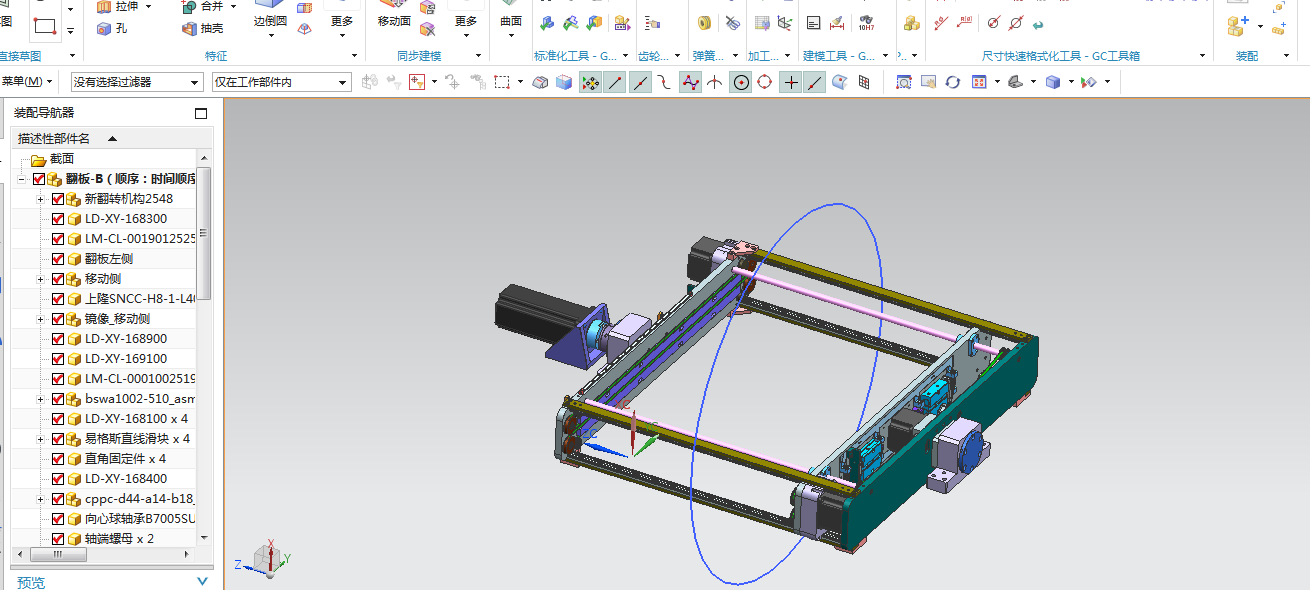Click the navigator vertical scrollbar
Screen dimensions: 1310x590
(x=204, y=234)
